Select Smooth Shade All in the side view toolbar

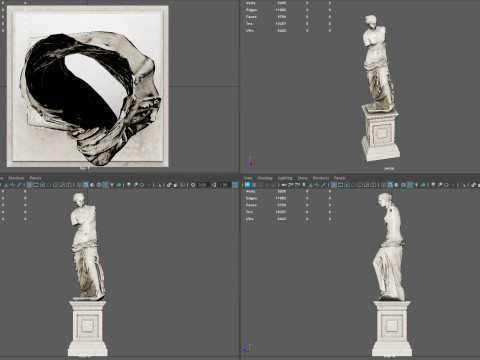390,185
